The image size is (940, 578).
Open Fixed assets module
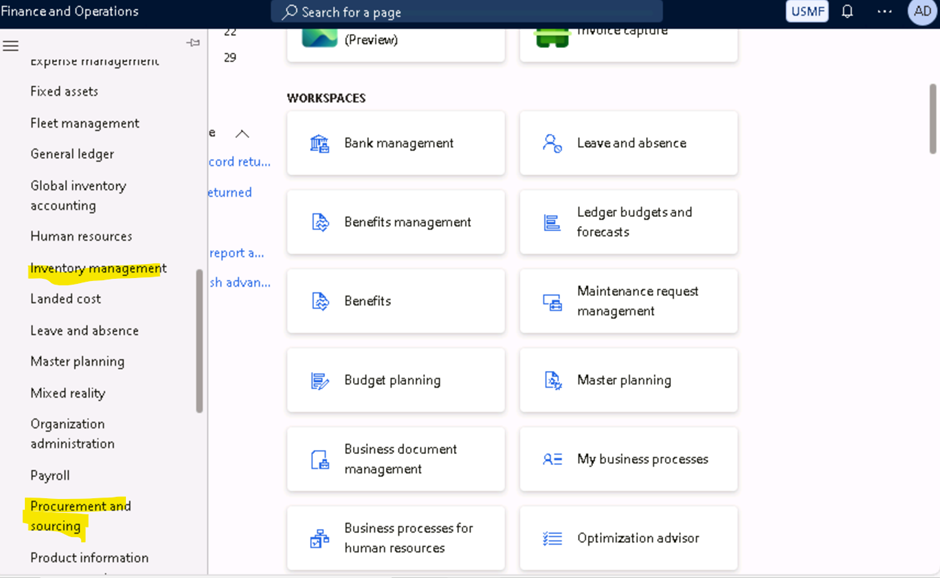[64, 92]
